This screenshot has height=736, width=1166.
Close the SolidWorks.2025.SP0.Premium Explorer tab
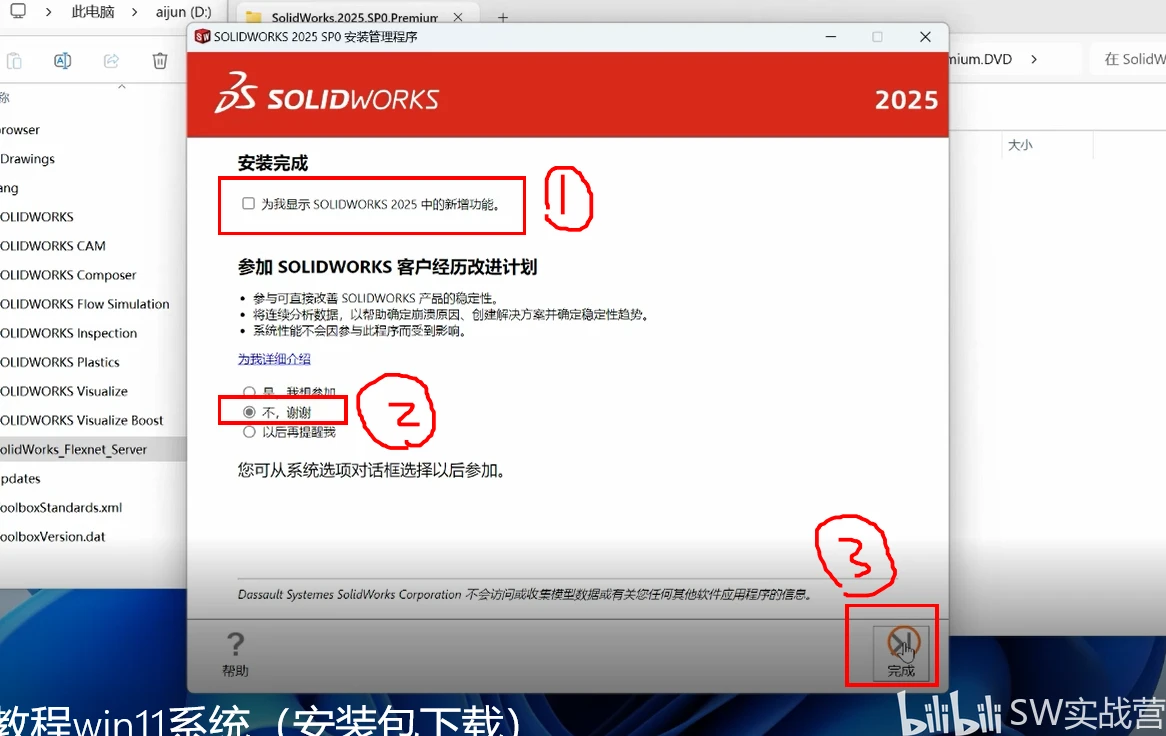click(458, 17)
